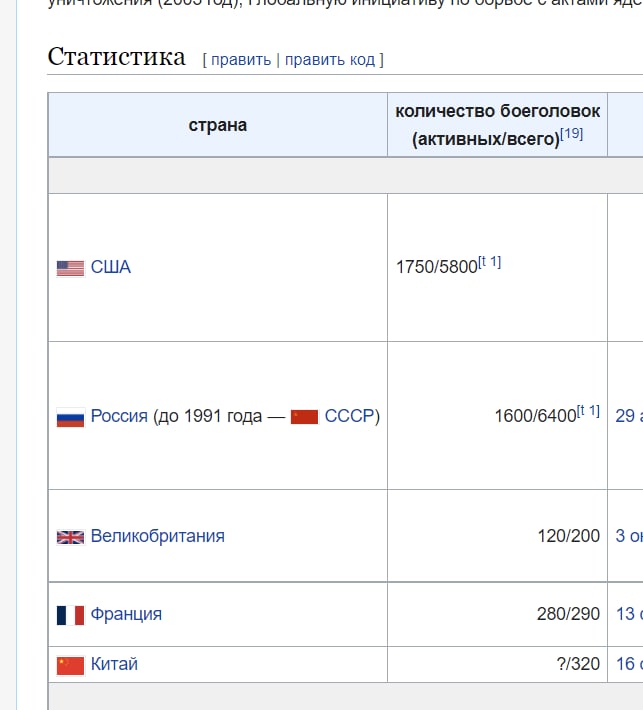Open the США country link
This screenshot has height=710, width=643.
pyautogui.click(x=111, y=267)
